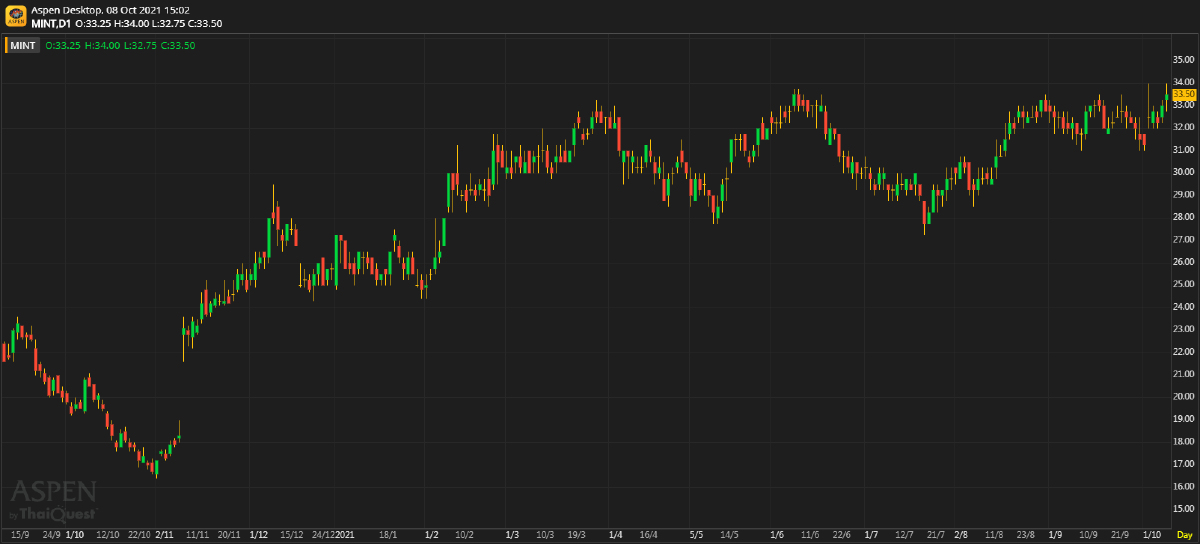Click the 21/9 date axis label
This screenshot has width=1200, height=544.
1121,535
